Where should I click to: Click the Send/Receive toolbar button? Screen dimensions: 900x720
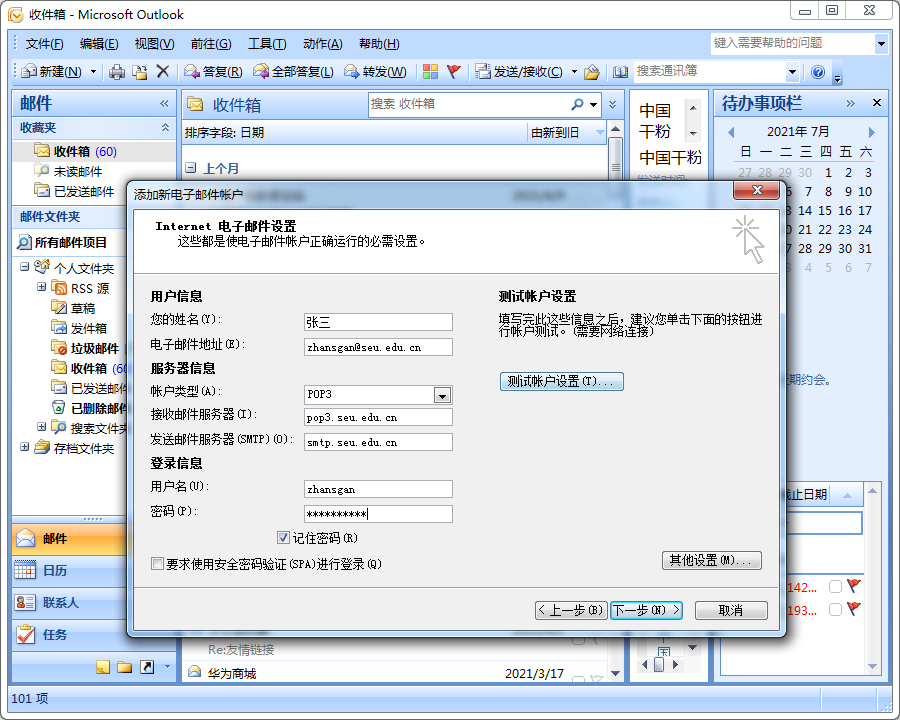[519, 72]
